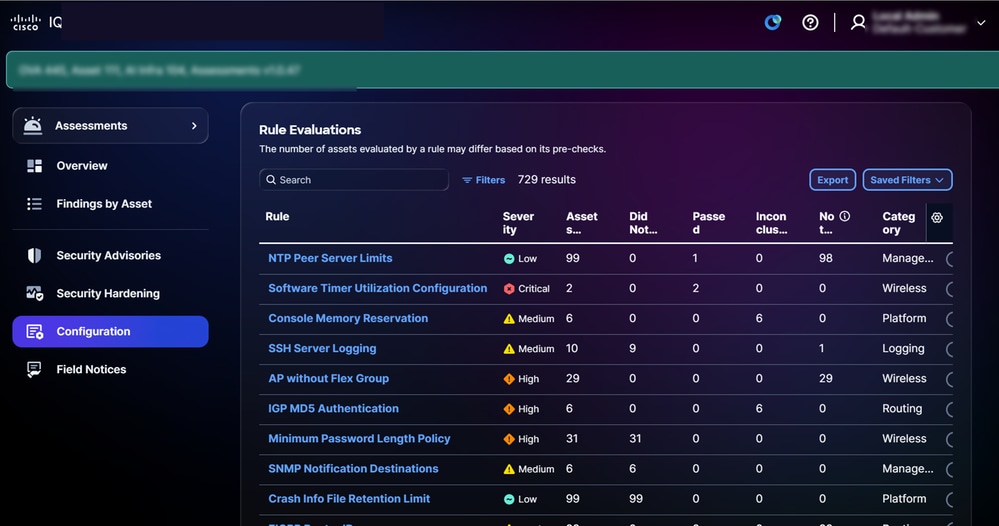This screenshot has width=999, height=526.
Task: Open Field Notices page
Action: (x=91, y=369)
